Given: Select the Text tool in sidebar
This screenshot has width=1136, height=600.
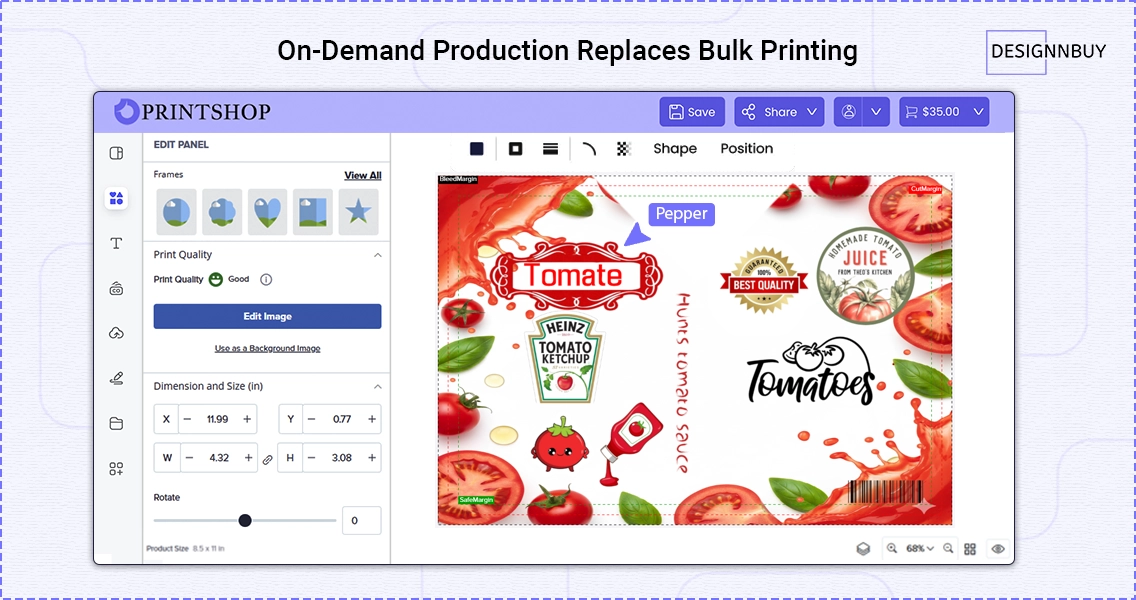Looking at the screenshot, I should (116, 243).
